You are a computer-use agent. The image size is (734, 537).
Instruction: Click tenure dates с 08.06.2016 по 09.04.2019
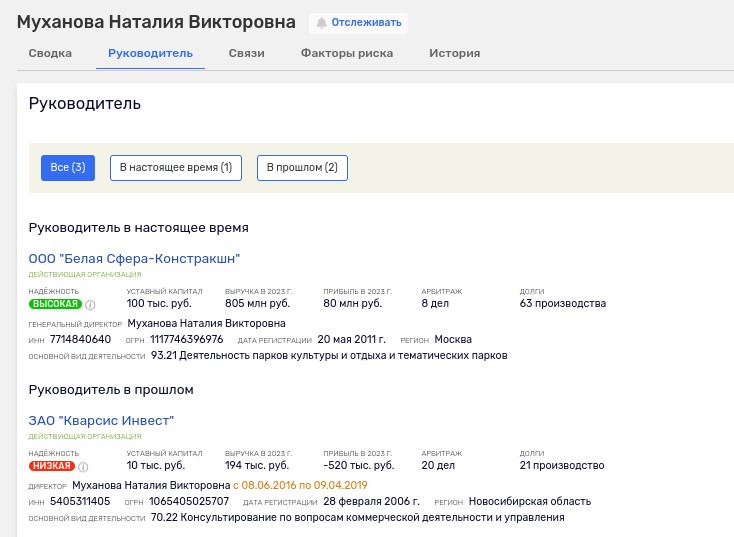(x=300, y=486)
